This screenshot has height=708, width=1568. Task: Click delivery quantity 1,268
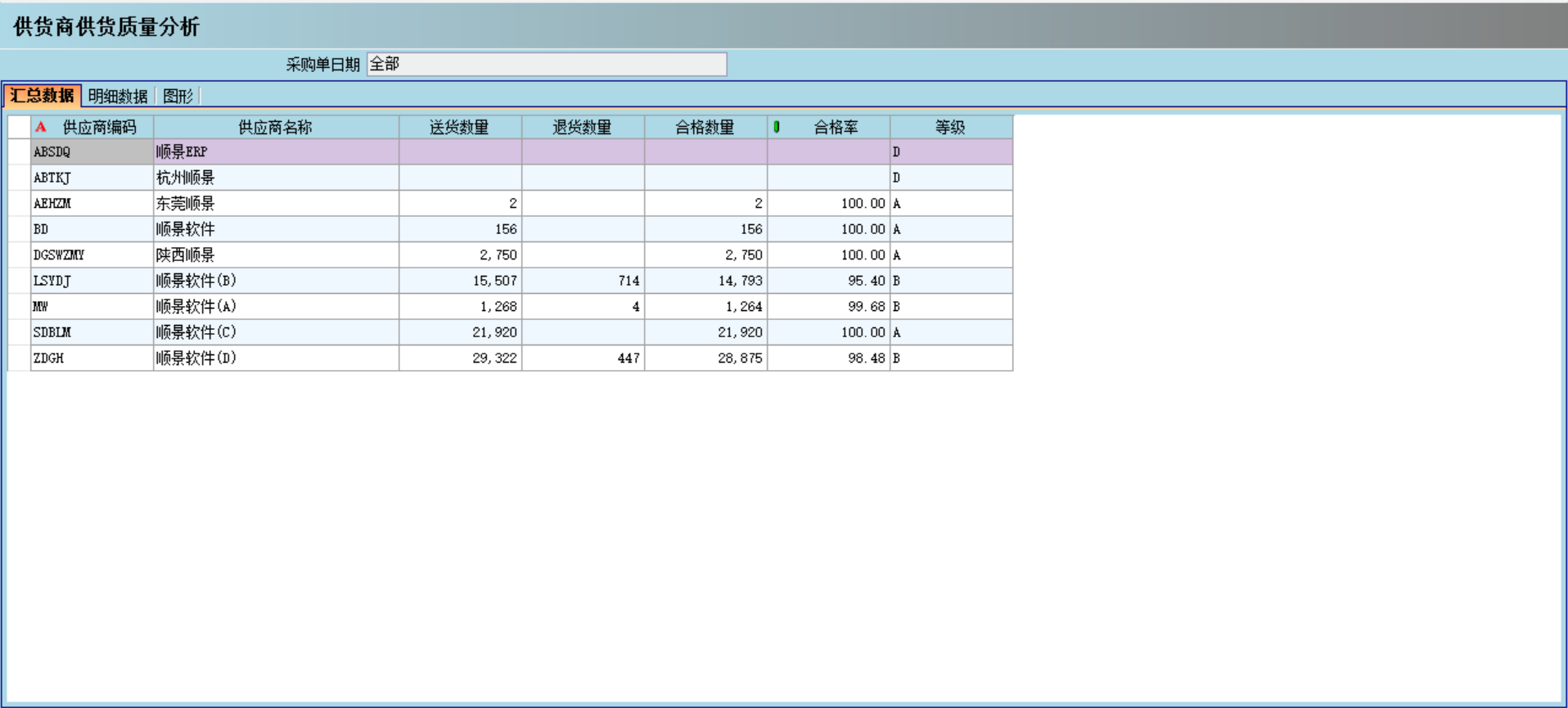[460, 307]
